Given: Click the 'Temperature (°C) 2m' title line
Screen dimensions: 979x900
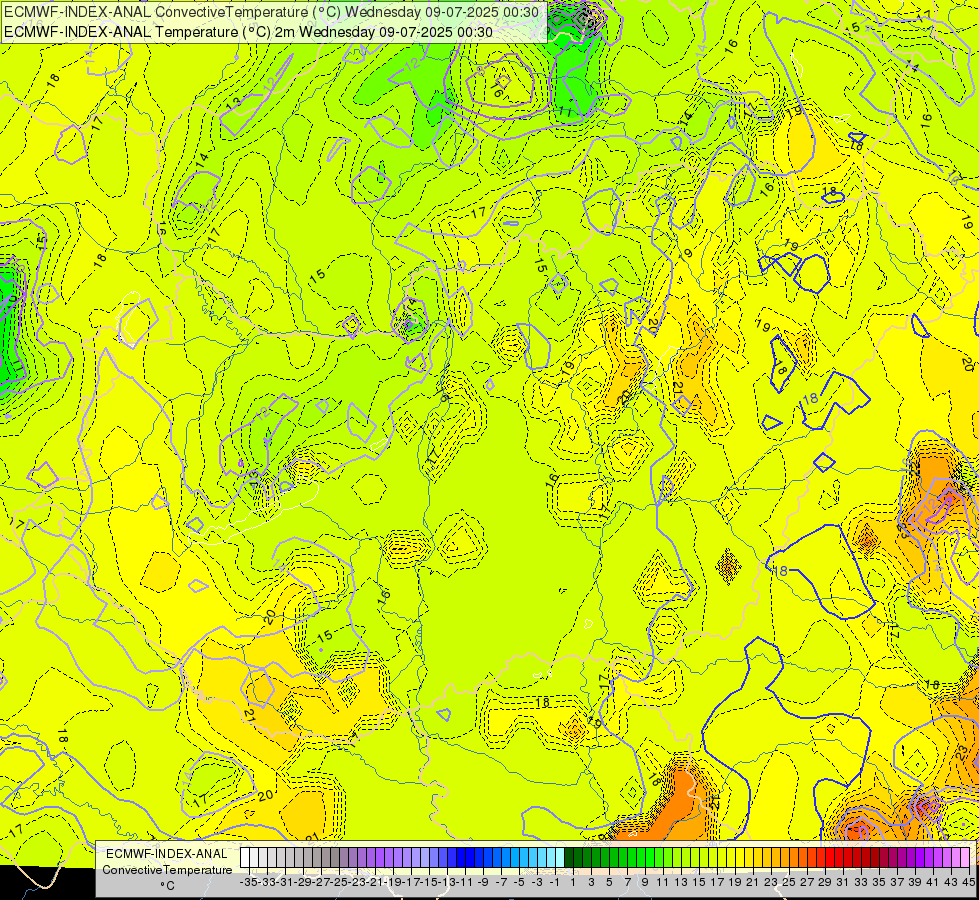Looking at the screenshot, I should coord(248,32).
